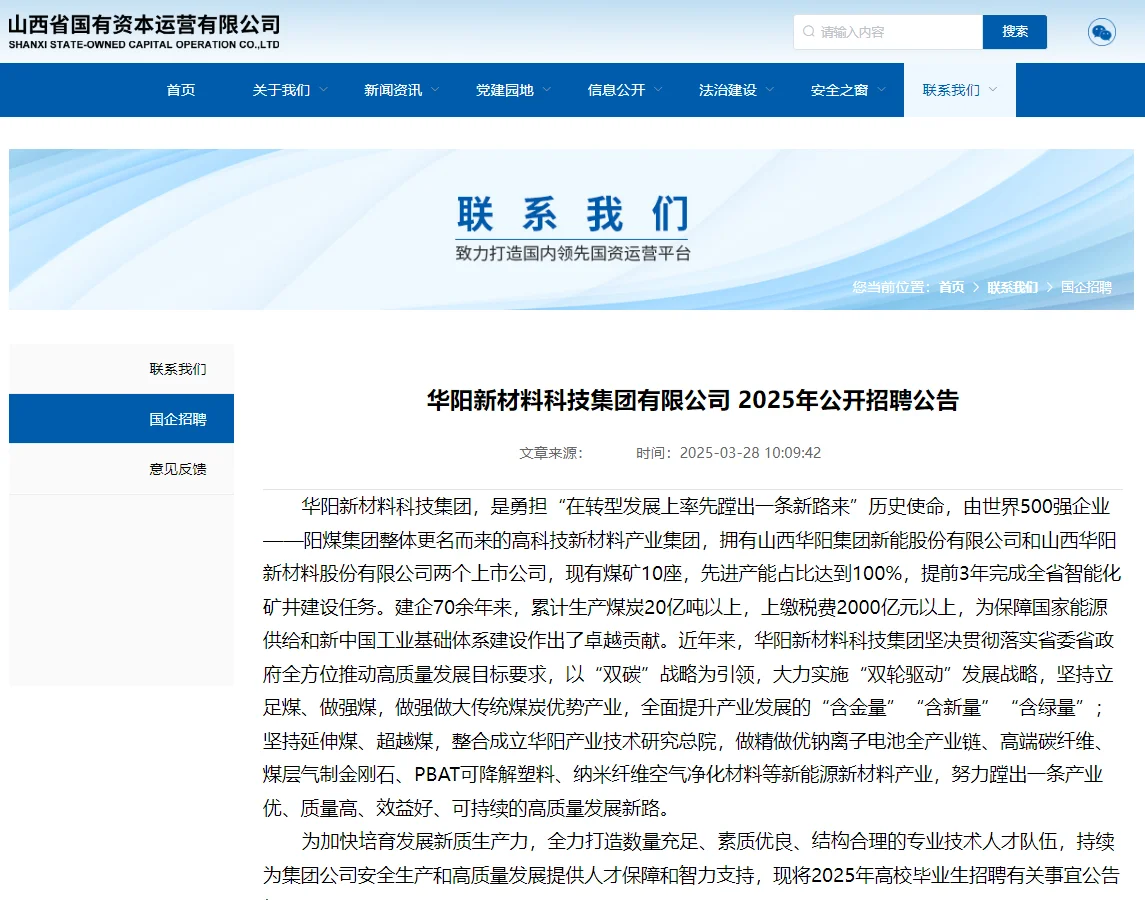
Task: Expand the 安全之窗 dropdown chevron
Action: pos(881,89)
